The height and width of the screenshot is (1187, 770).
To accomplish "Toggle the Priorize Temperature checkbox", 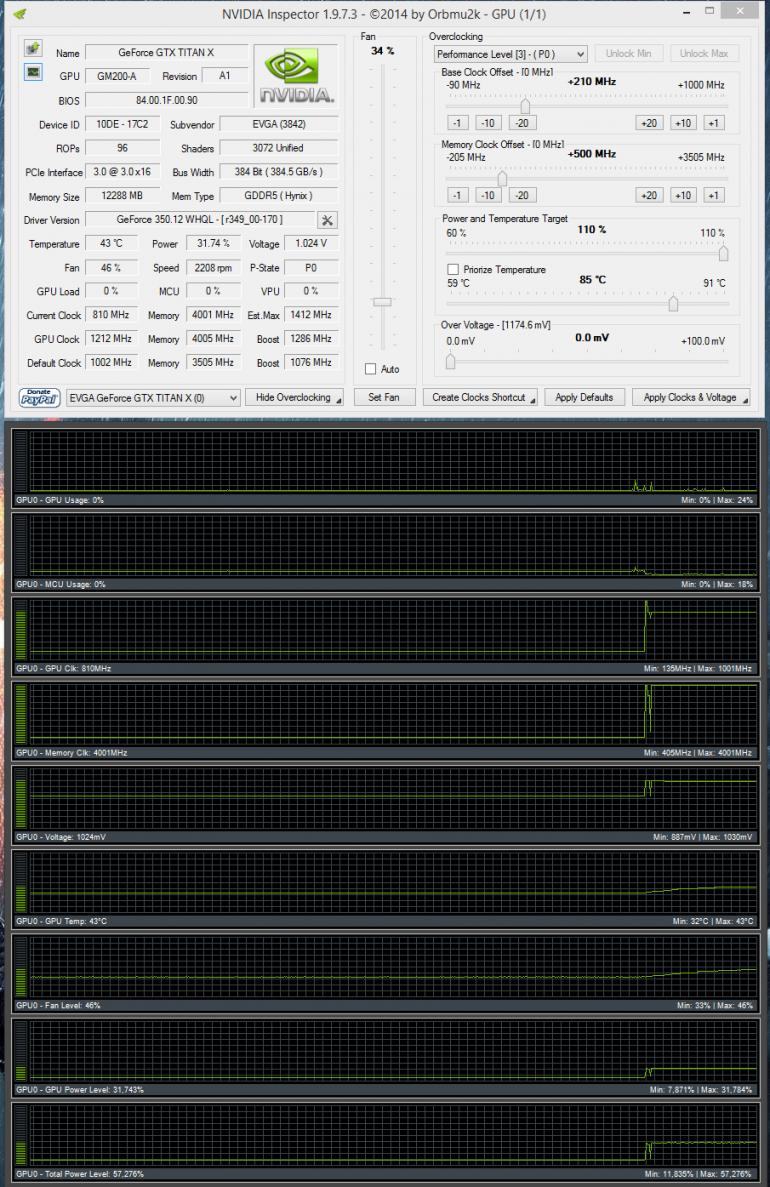I will 453,269.
